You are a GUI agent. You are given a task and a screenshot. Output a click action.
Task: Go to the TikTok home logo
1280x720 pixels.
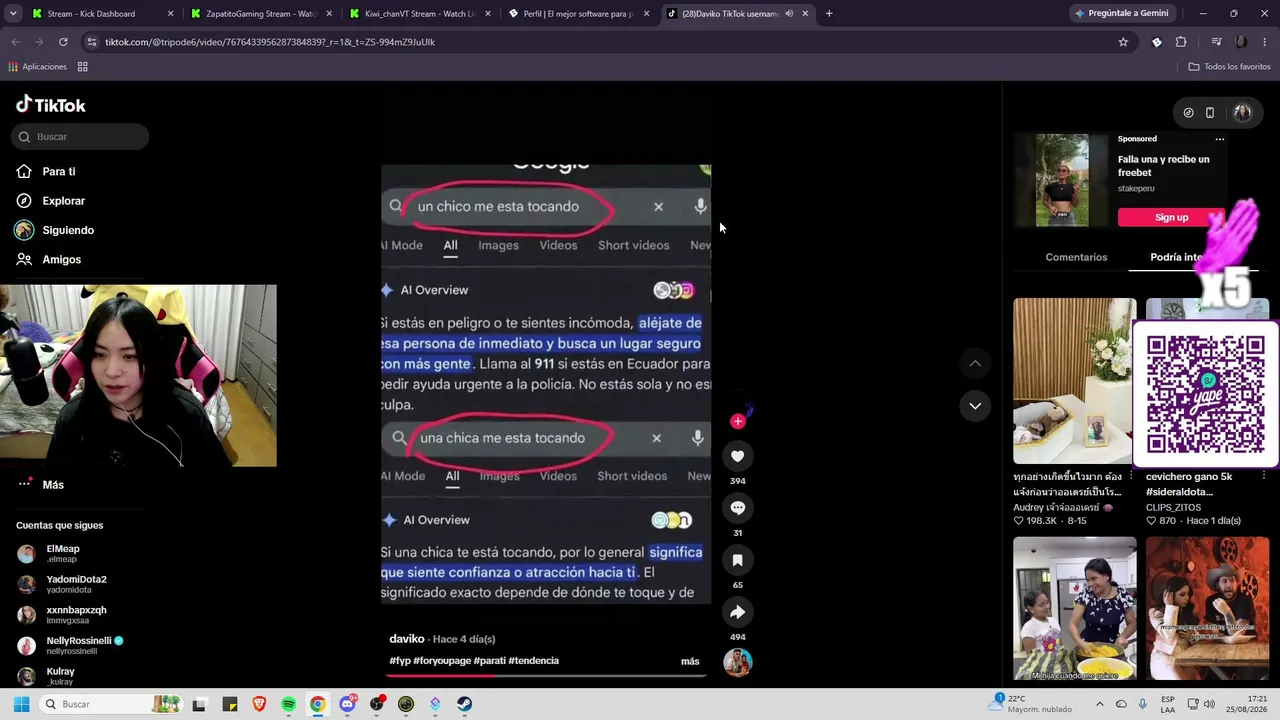(51, 105)
